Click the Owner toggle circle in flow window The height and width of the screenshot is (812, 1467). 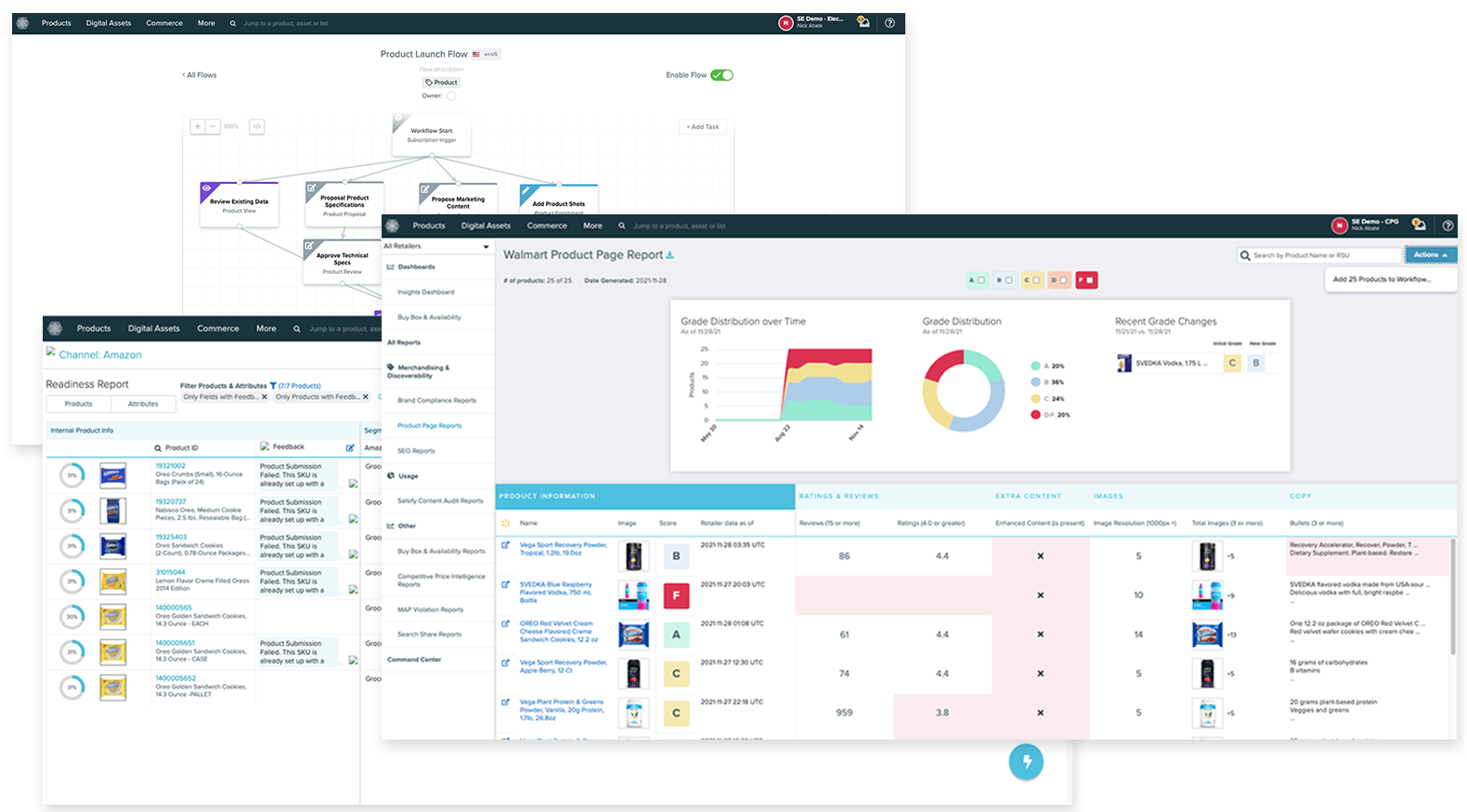[x=451, y=96]
